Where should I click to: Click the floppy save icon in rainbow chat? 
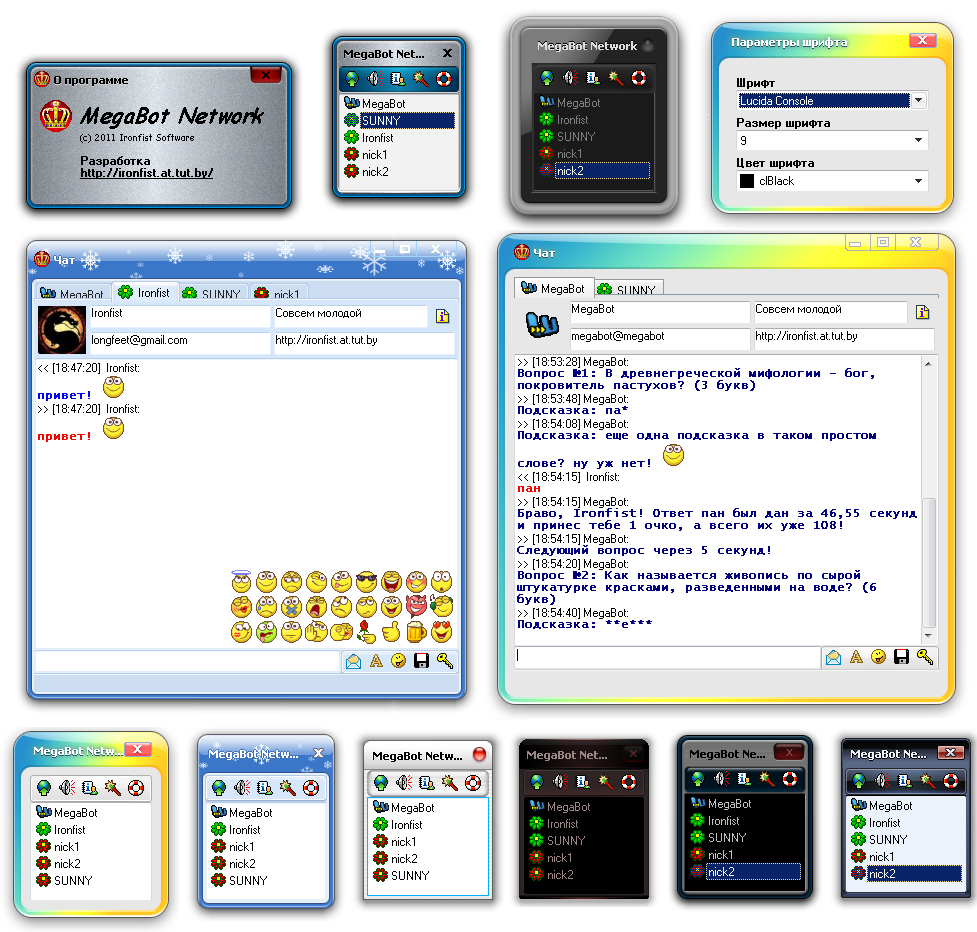(902, 656)
